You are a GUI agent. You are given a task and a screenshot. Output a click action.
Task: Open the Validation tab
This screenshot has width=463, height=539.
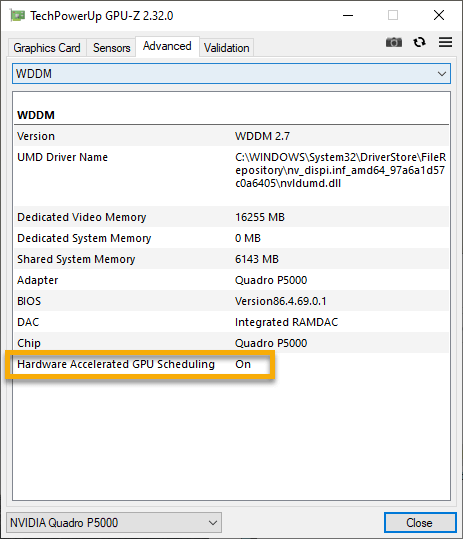click(226, 48)
